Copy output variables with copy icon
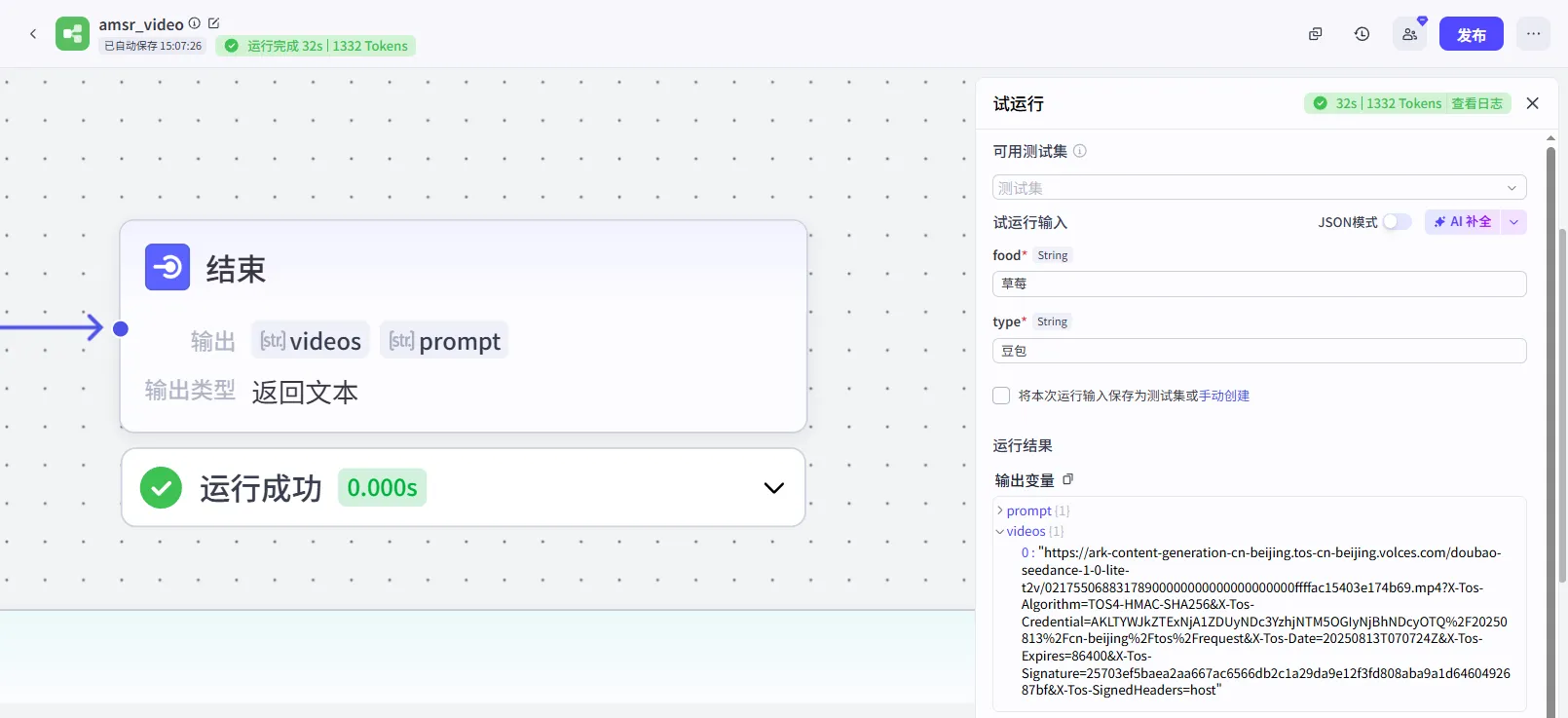 (1067, 479)
